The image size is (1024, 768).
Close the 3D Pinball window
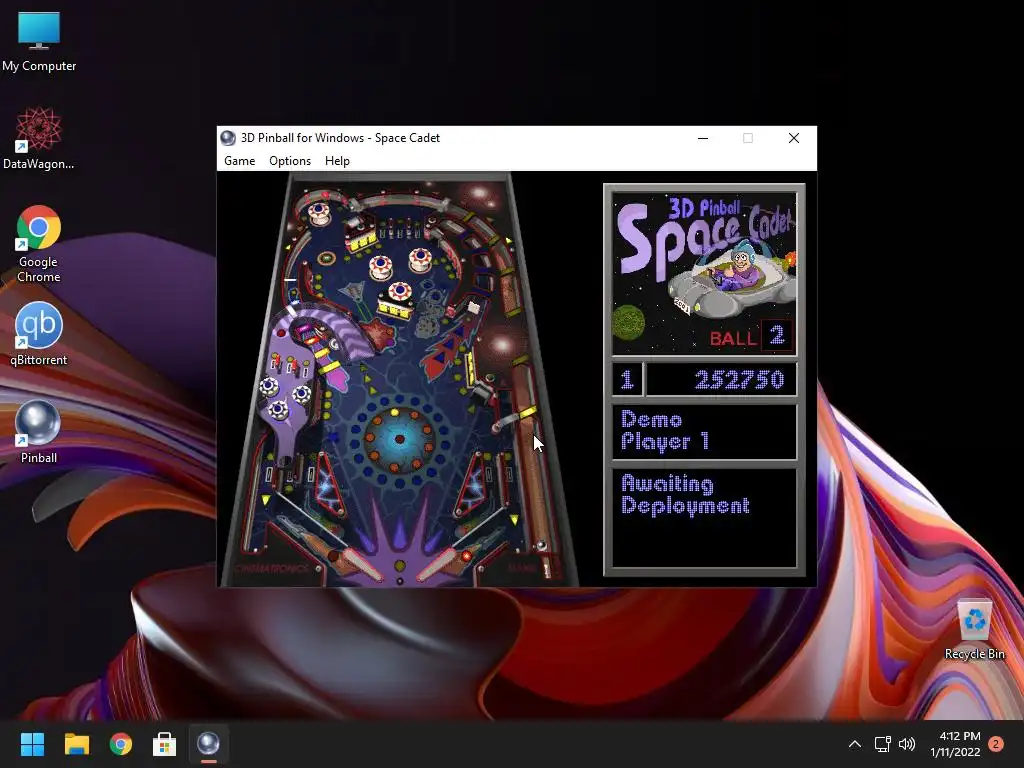[x=793, y=138]
